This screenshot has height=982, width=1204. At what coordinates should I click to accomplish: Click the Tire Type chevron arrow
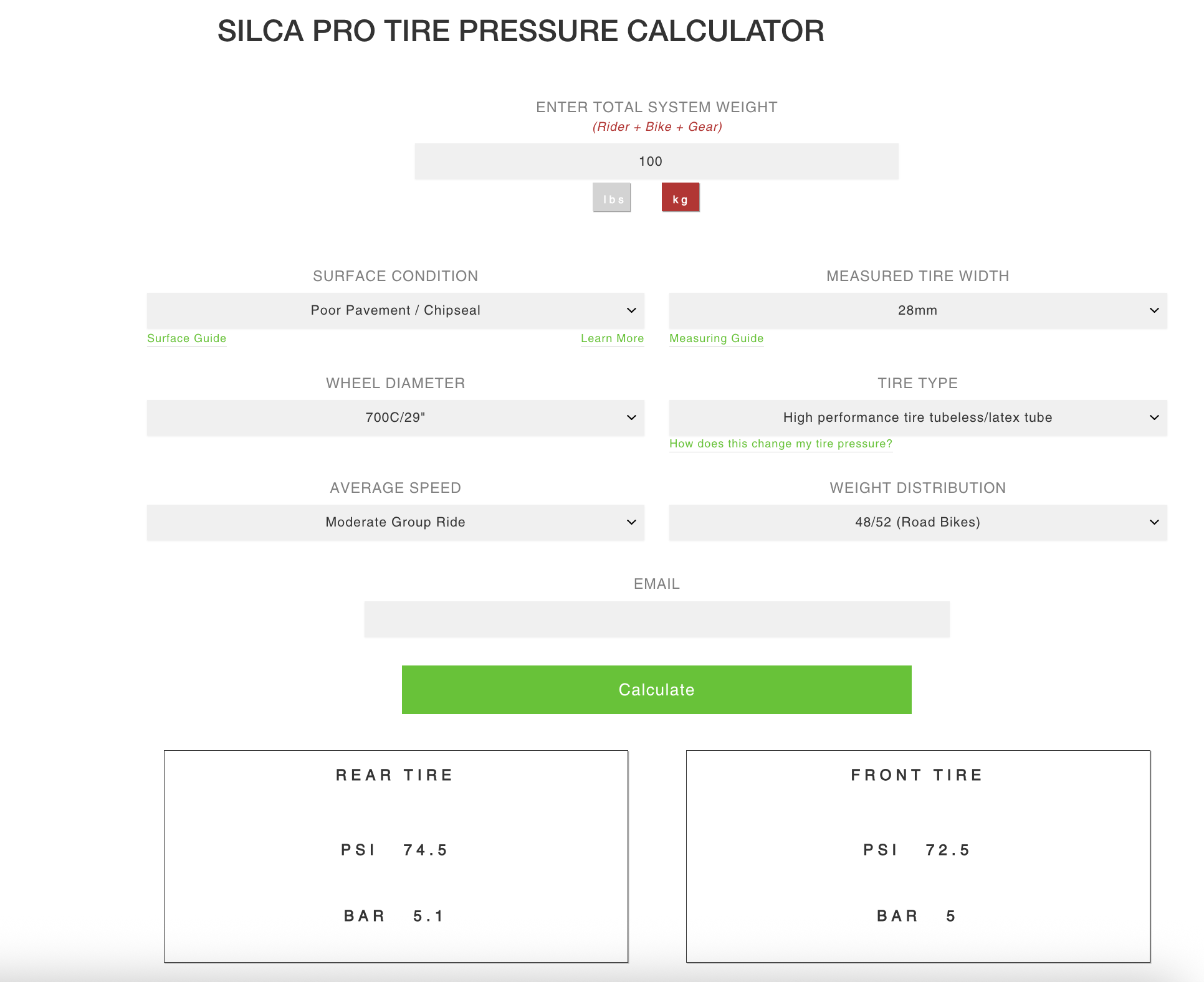point(1154,417)
